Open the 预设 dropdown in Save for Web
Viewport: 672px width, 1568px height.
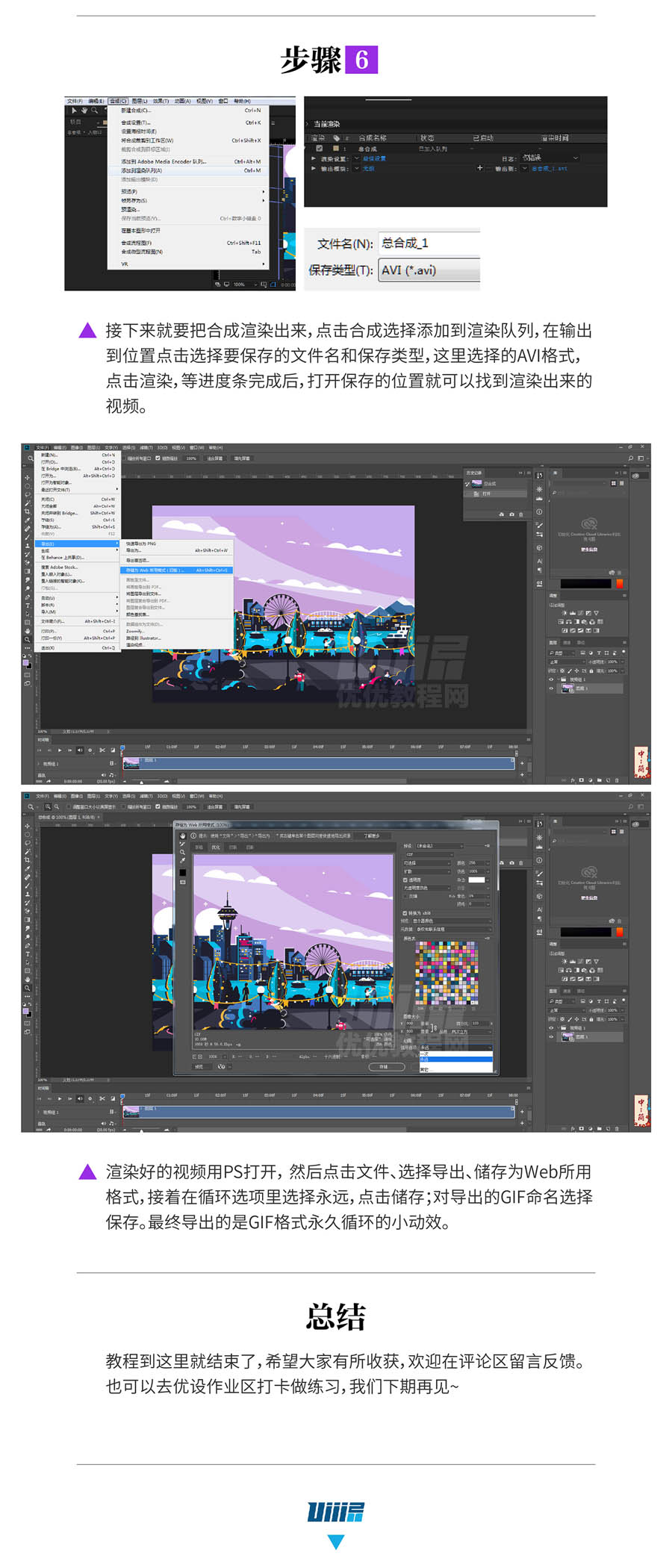coord(440,846)
